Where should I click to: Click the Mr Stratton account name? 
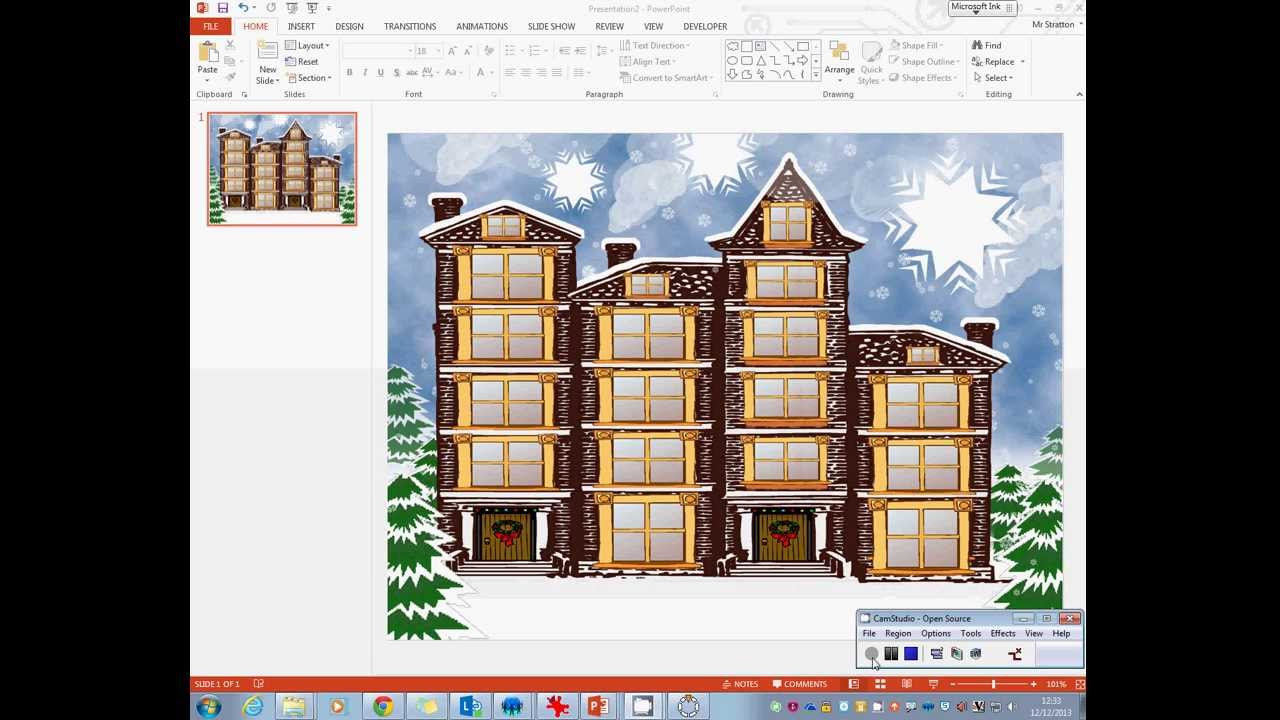tap(1053, 25)
